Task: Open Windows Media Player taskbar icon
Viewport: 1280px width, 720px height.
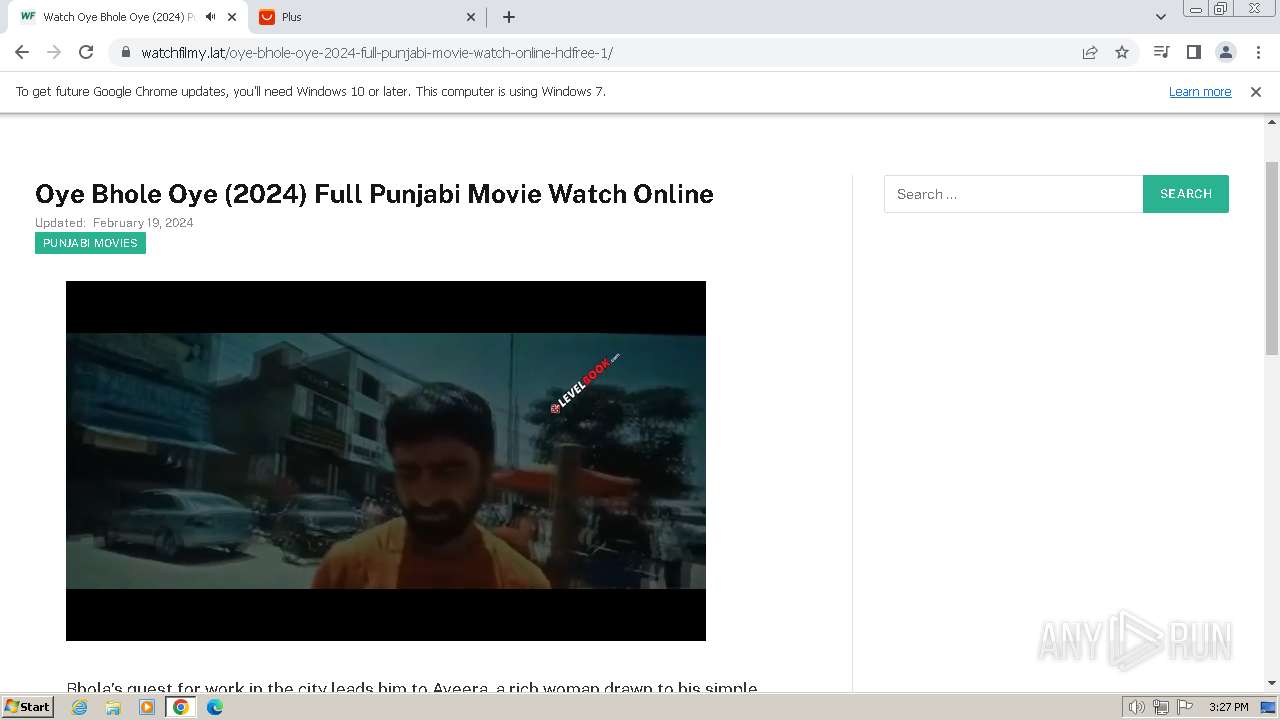Action: (x=147, y=707)
